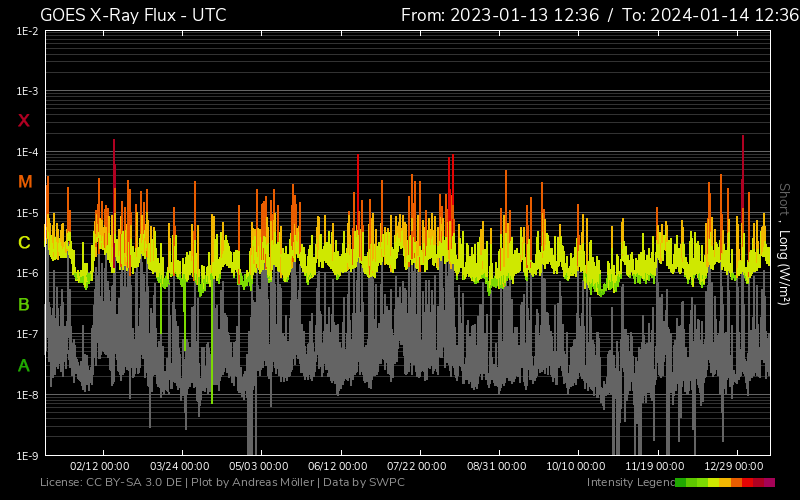Image resolution: width=800 pixels, height=500 pixels.
Task: Click the 12/29 00:00 time axis label
Action: 736,466
